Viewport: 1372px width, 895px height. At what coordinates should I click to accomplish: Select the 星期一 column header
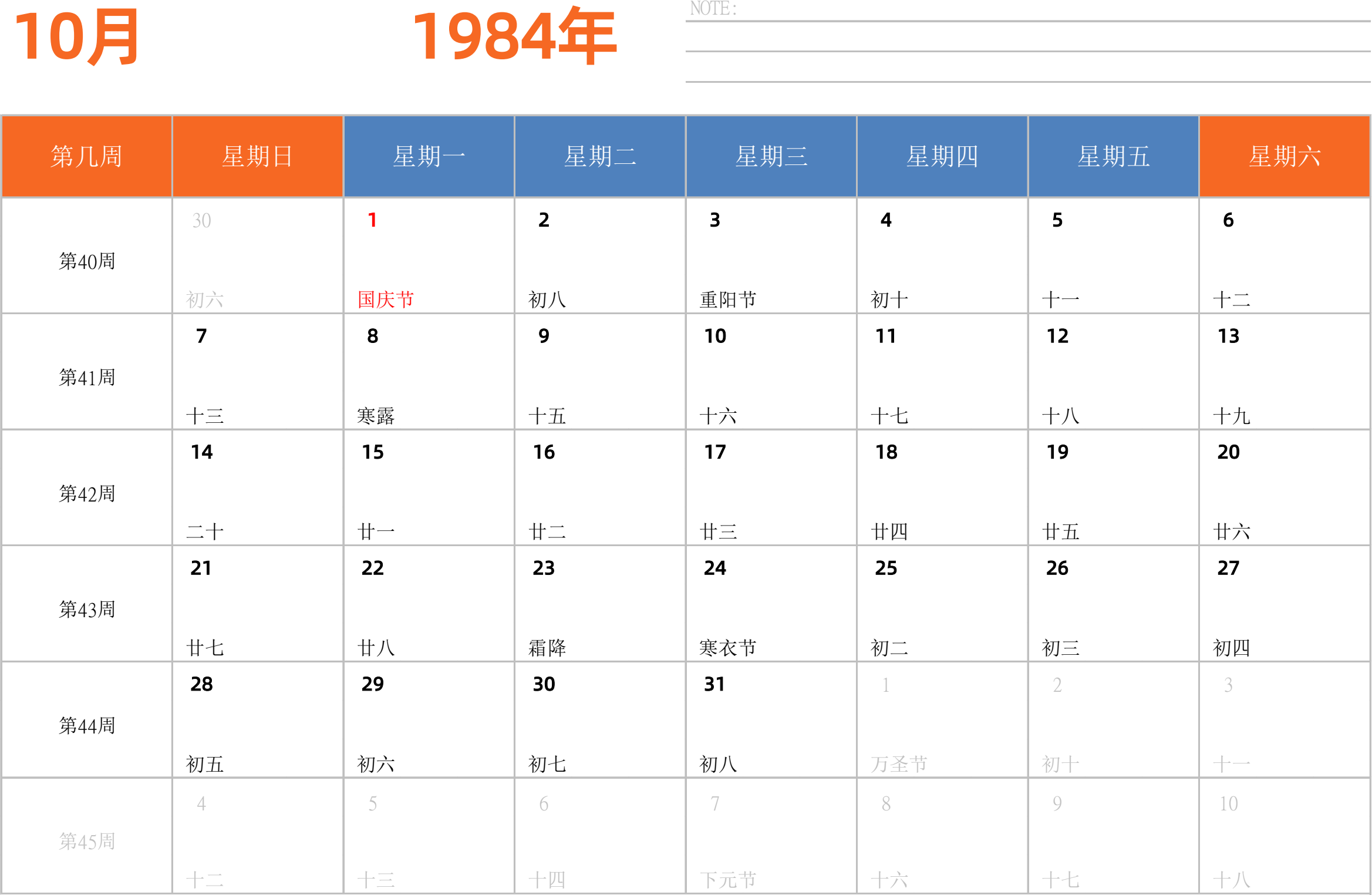tap(429, 156)
